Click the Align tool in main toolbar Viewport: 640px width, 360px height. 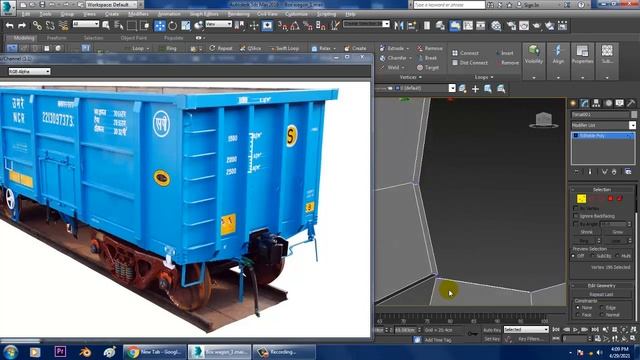tap(411, 26)
